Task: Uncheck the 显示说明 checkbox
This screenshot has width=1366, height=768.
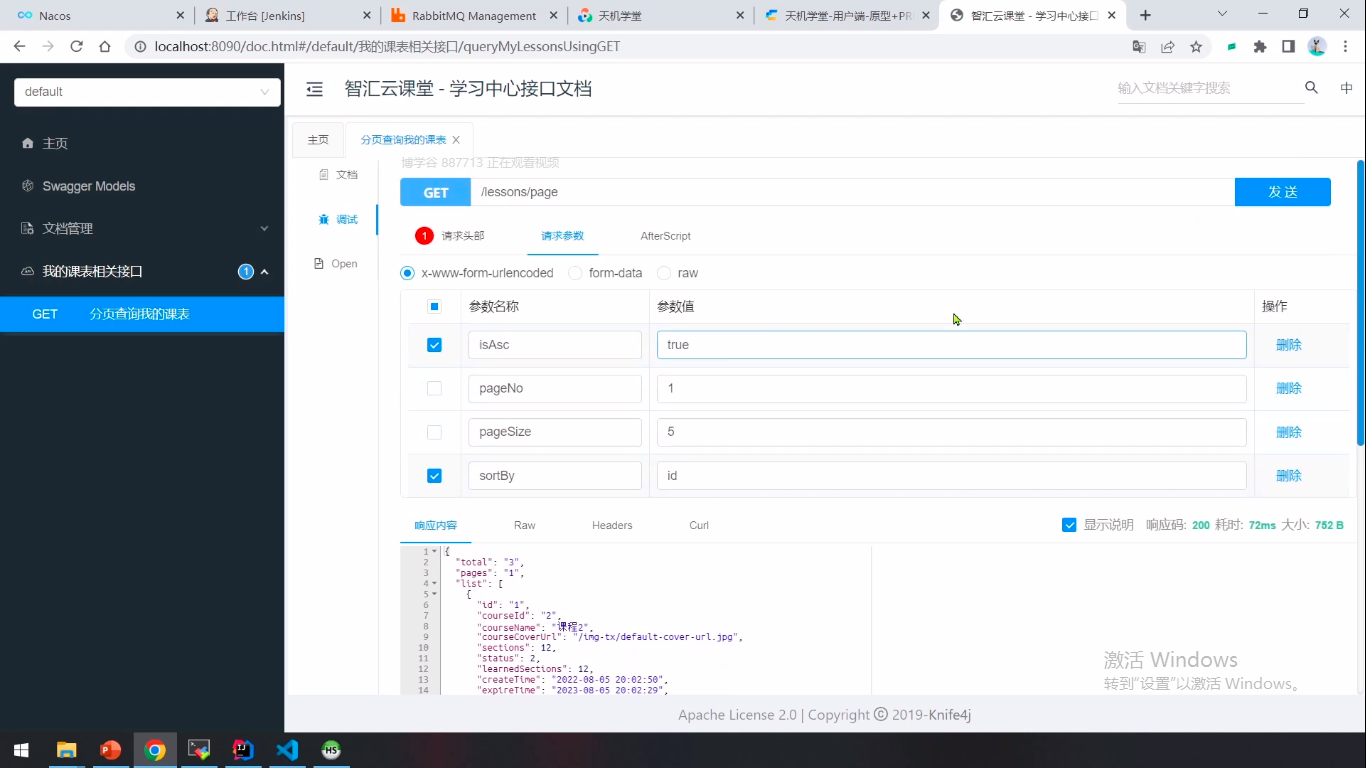Action: pyautogui.click(x=1069, y=525)
